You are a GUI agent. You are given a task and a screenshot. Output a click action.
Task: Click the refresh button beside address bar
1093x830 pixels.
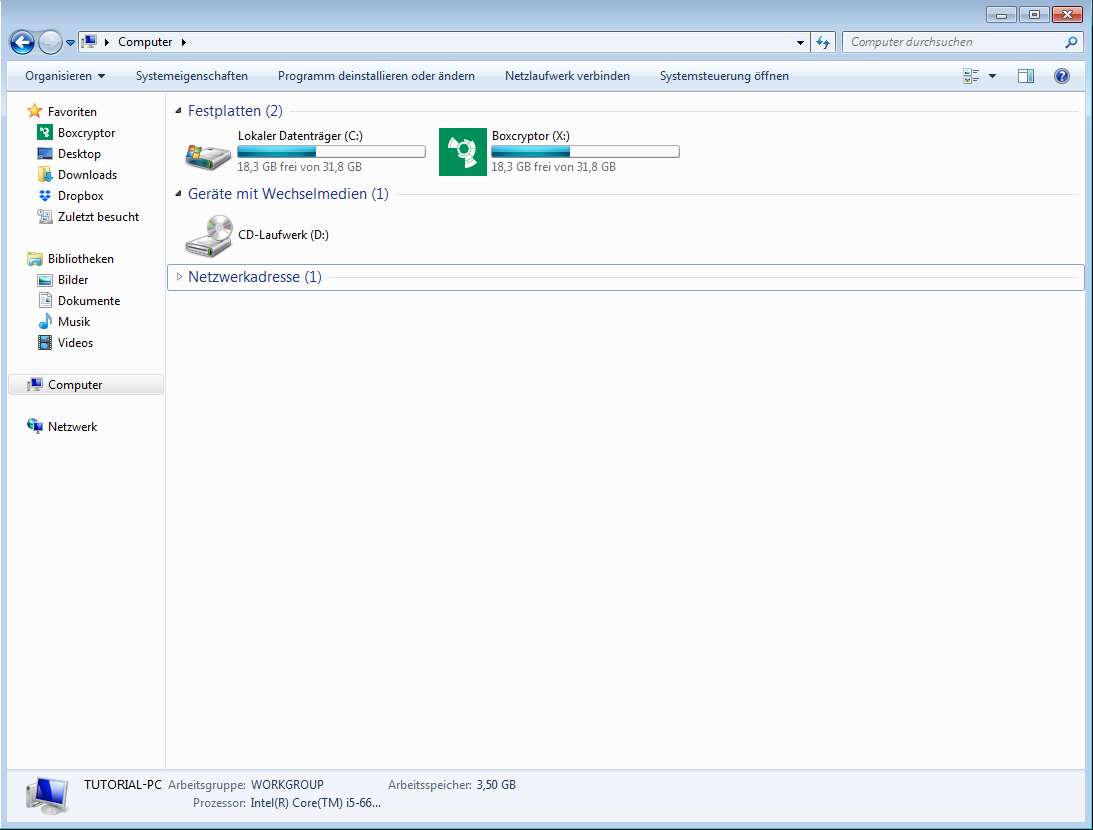(x=823, y=43)
